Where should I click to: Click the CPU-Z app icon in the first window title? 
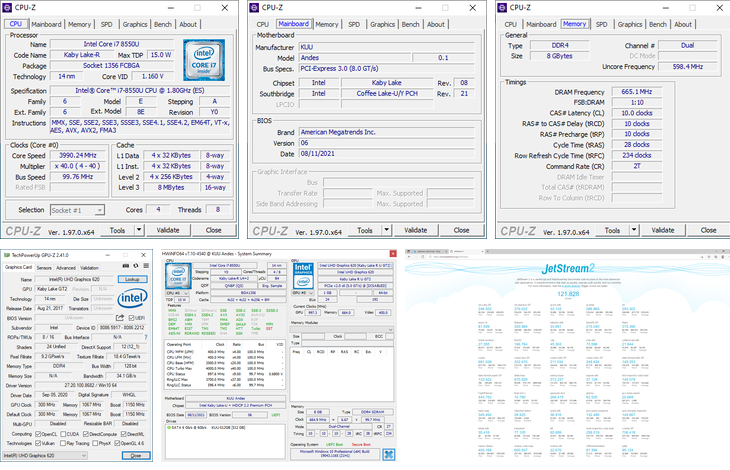(x=7, y=7)
